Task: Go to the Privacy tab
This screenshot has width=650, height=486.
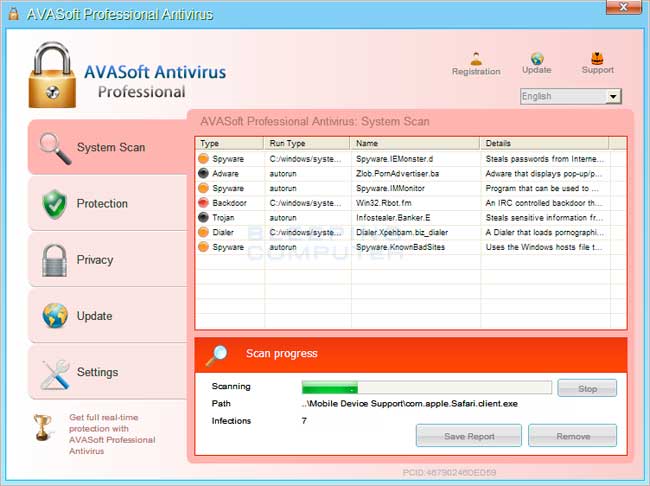Action: 108,260
